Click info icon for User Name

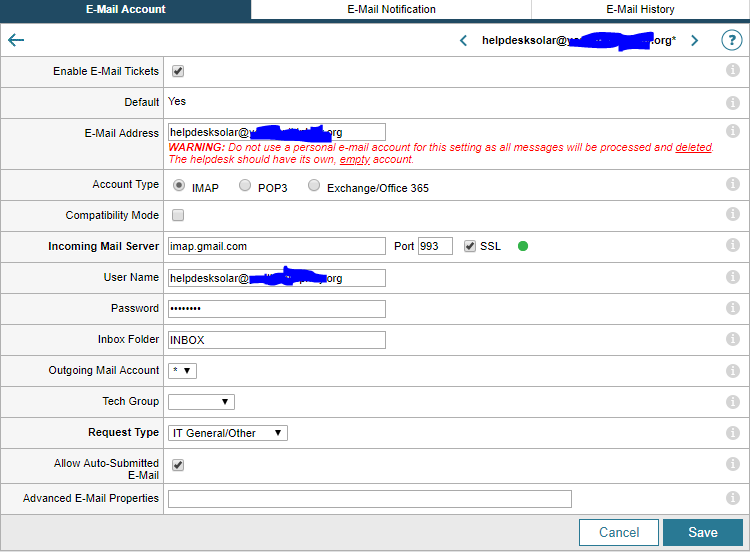click(x=733, y=277)
